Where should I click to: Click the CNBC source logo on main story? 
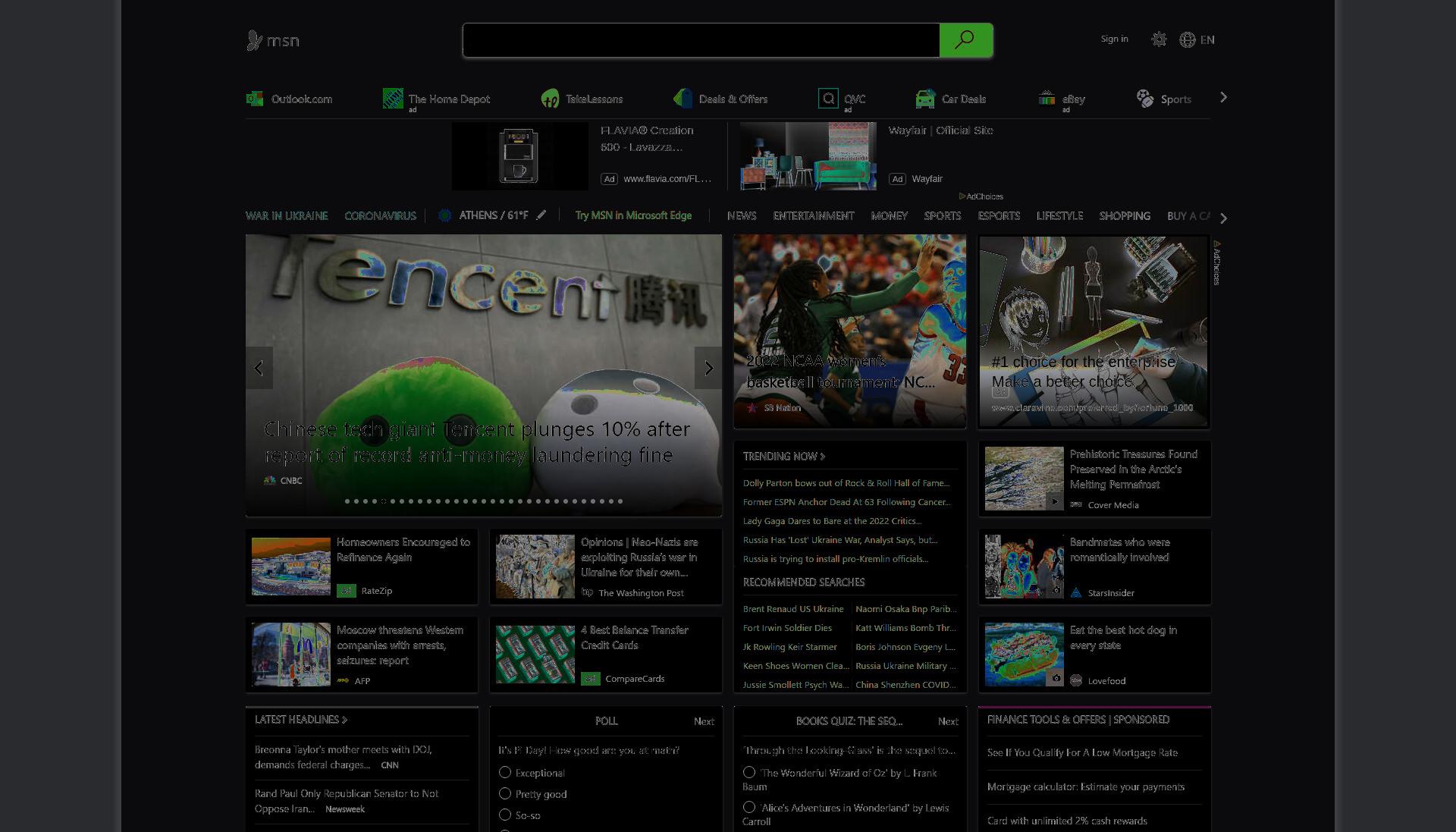[x=269, y=480]
